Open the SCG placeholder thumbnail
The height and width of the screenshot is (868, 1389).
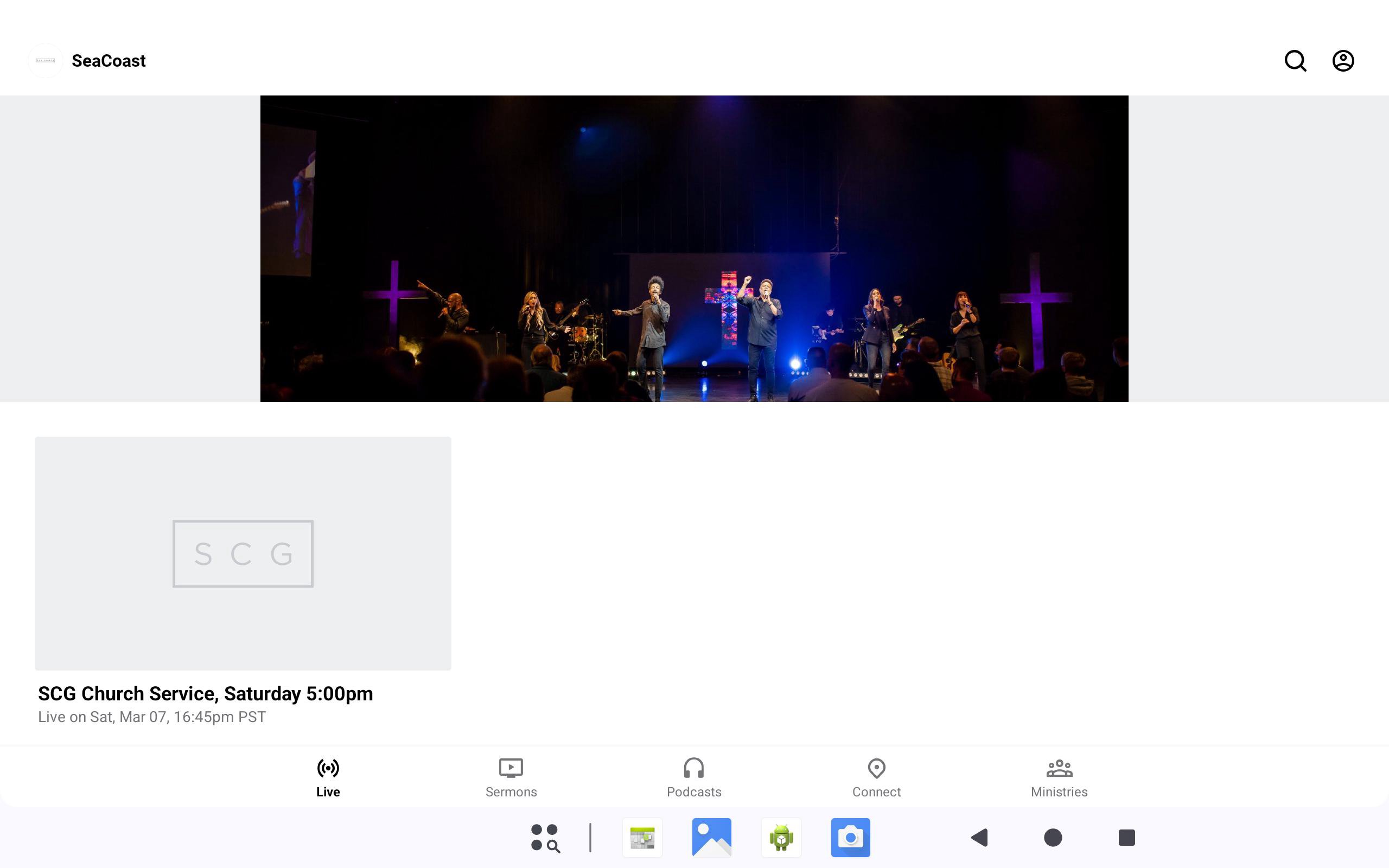243,553
